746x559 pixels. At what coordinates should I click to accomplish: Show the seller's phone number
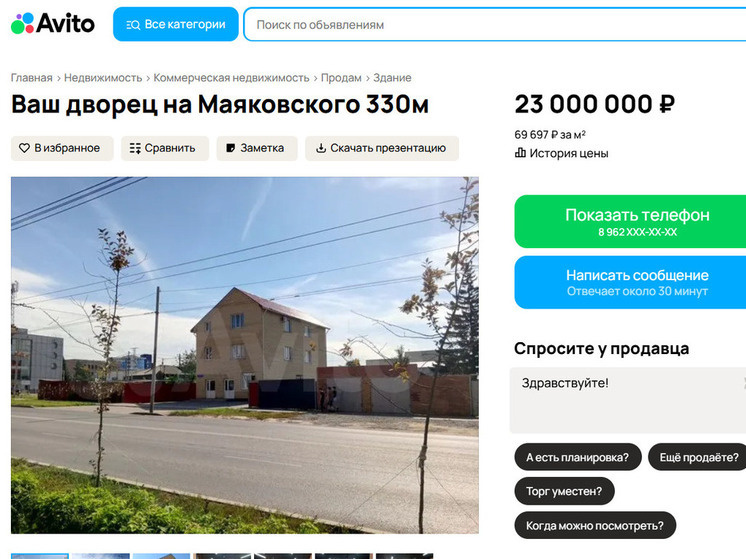click(630, 221)
